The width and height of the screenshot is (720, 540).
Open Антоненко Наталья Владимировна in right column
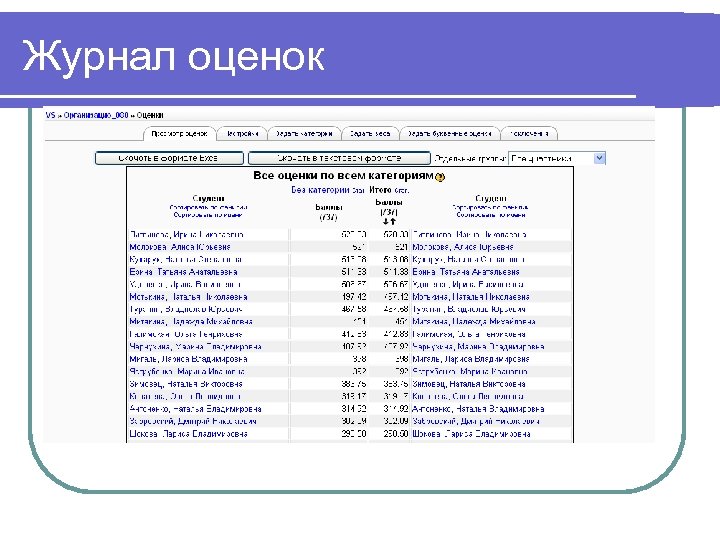[x=478, y=409]
